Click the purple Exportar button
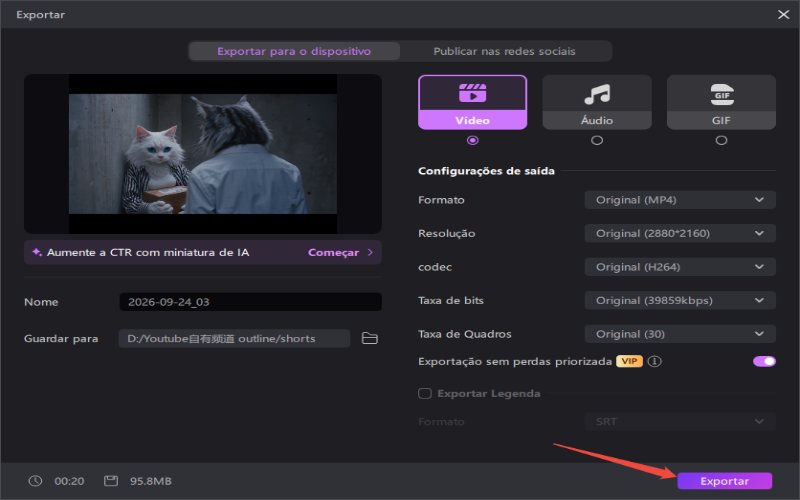The image size is (800, 500). [x=724, y=481]
